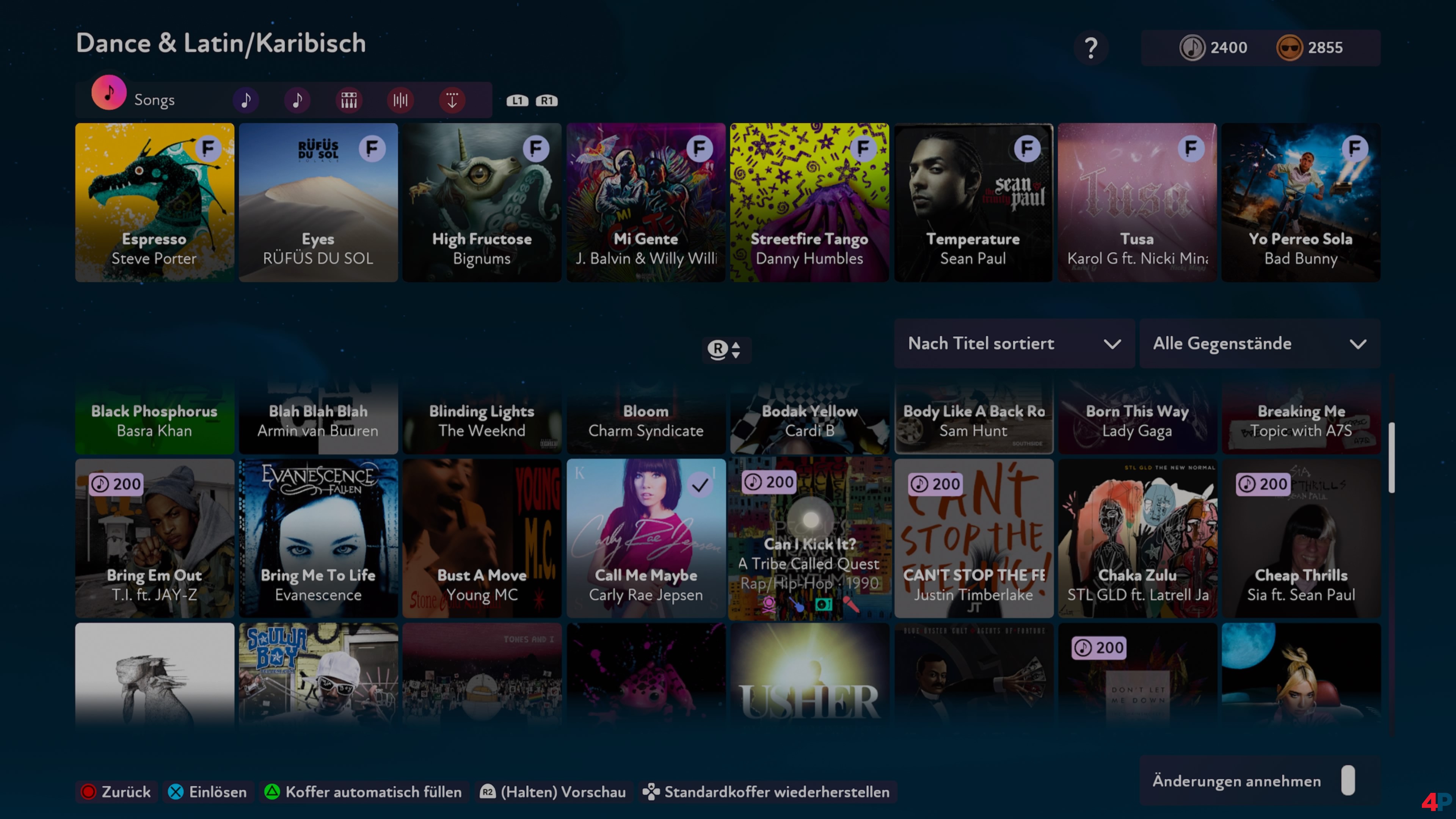This screenshot has width=1456, height=819.
Task: Toggle the Änderungen annehmen switch
Action: pos(1348,781)
